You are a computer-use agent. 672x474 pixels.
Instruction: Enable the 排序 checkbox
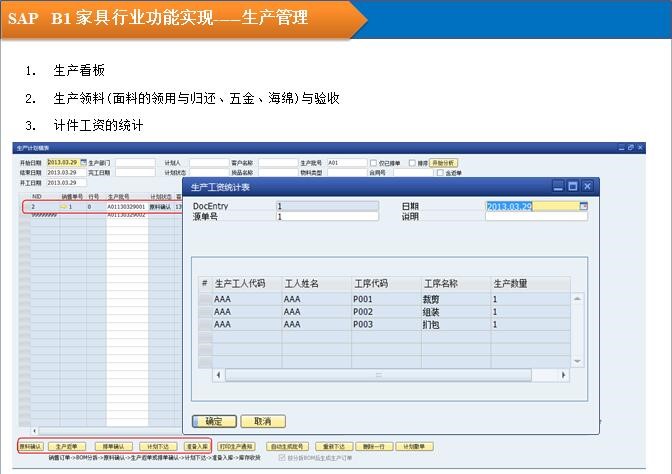[x=410, y=162]
